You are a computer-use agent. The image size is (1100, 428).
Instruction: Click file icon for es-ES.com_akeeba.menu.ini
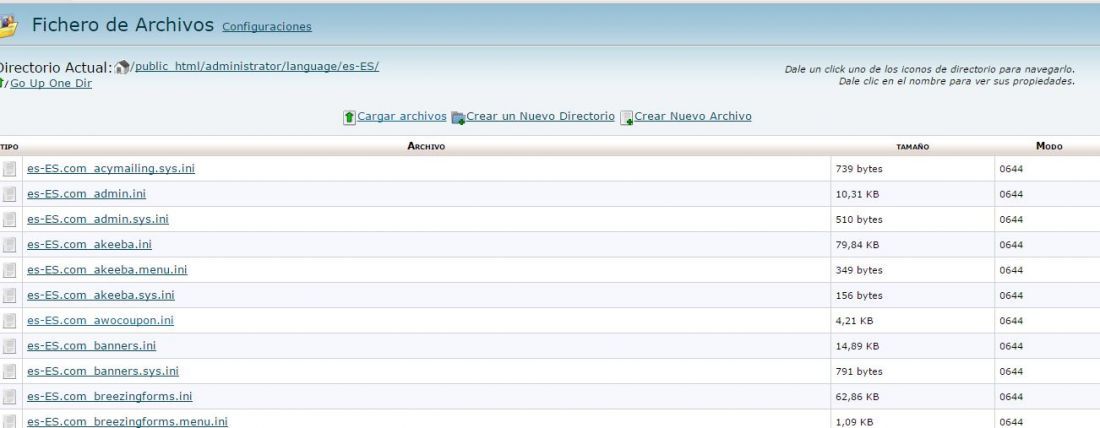pyautogui.click(x=9, y=269)
